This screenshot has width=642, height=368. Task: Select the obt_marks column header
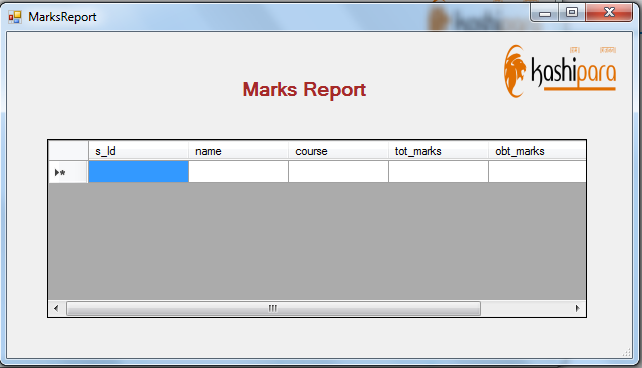click(x=537, y=151)
